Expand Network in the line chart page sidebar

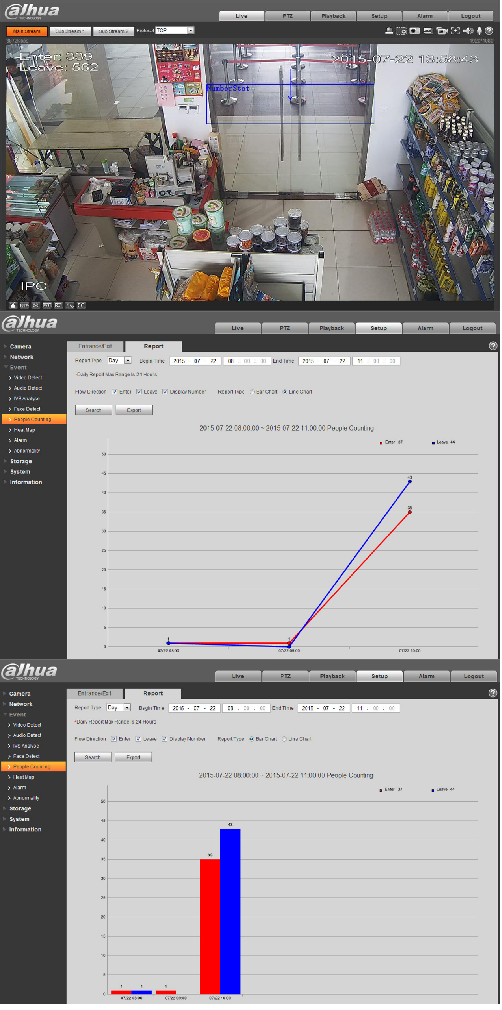(x=21, y=357)
